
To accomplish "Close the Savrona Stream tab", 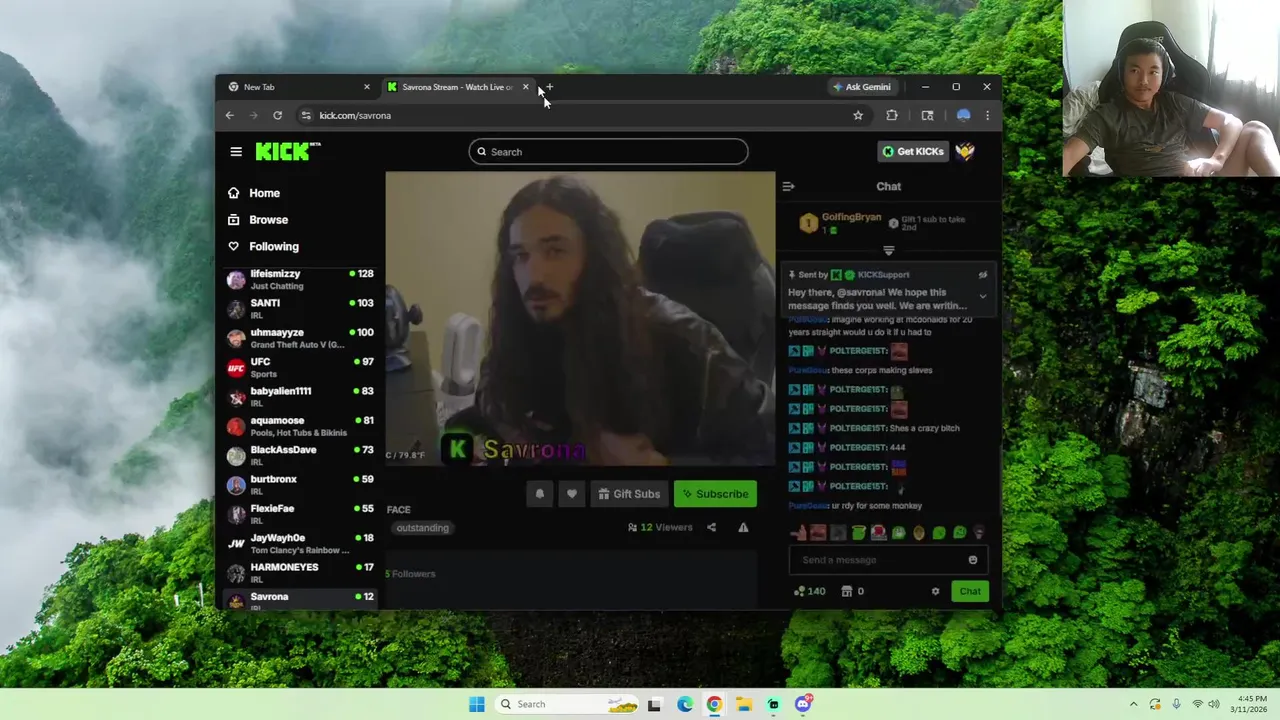I will 526,87.
